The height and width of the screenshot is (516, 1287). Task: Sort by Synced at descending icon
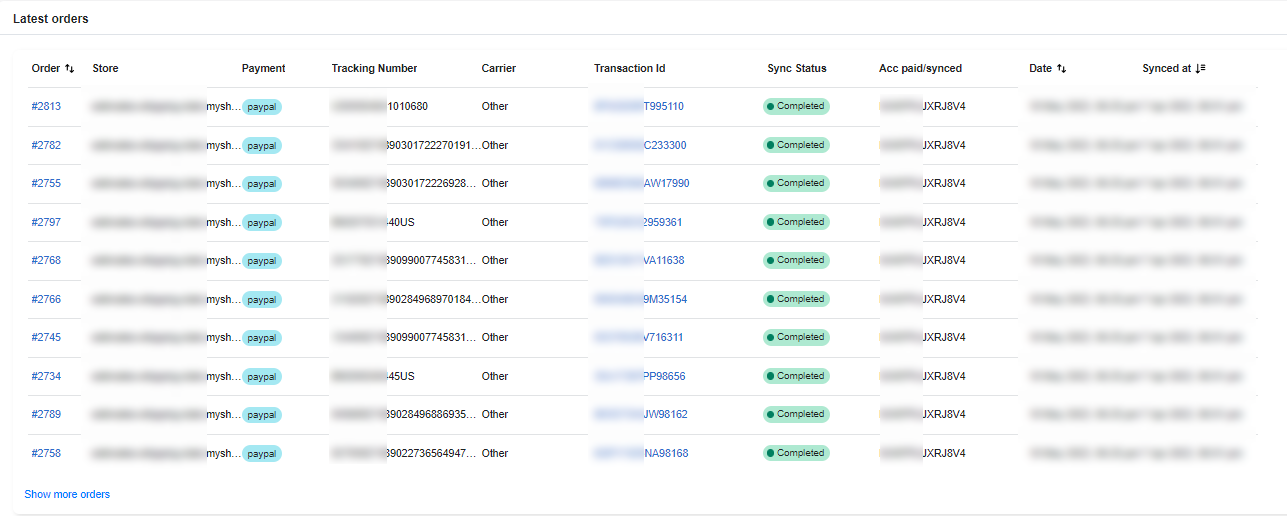tap(1200, 69)
